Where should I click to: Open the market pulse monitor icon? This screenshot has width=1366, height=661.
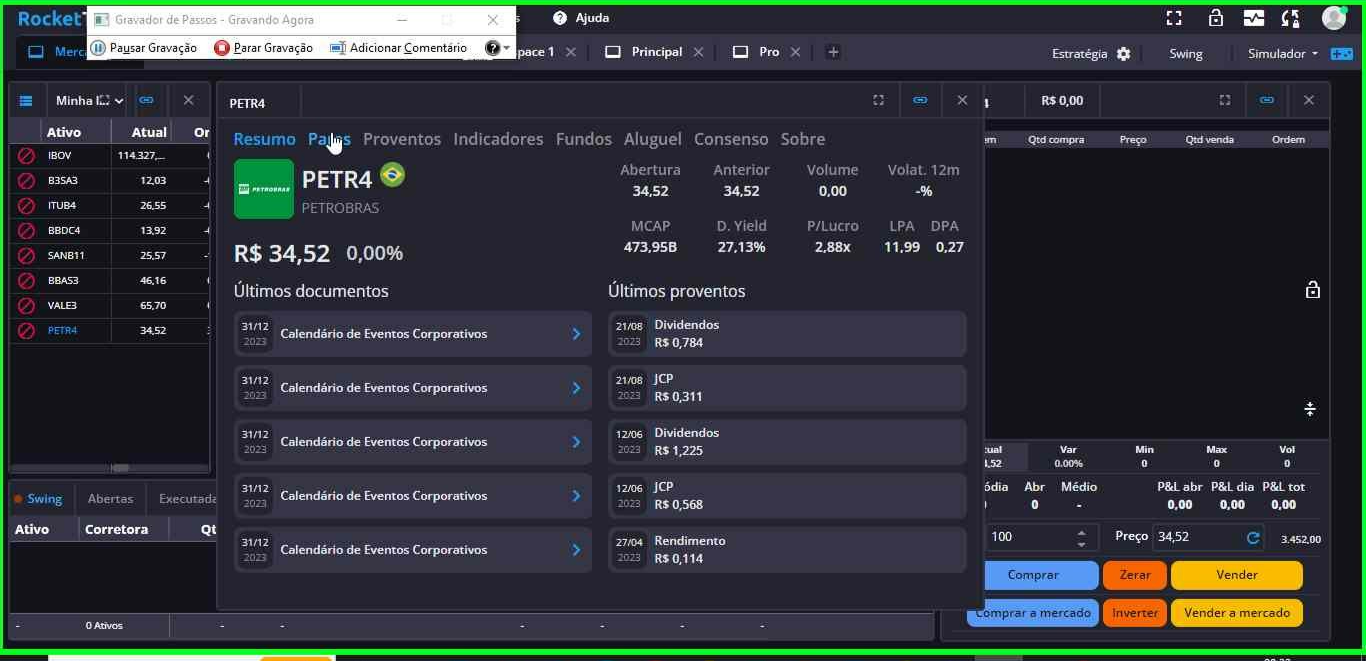click(x=1253, y=18)
